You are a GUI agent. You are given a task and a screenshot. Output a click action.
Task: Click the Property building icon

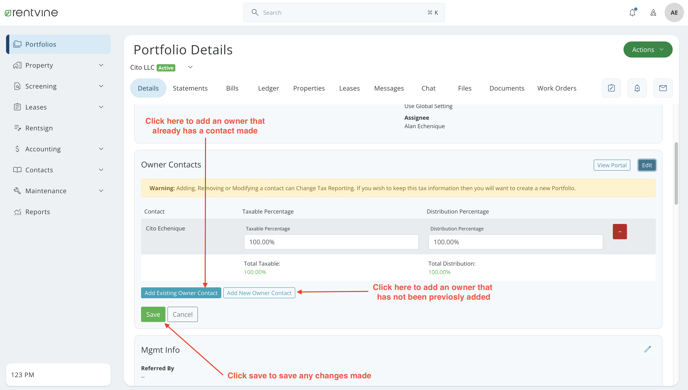[x=17, y=65]
